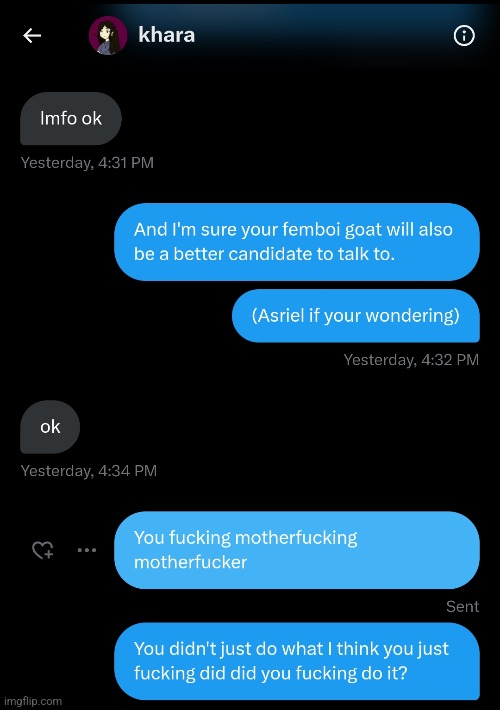
Task: Click the 'Yesterday, 4:32 PM' timestamp
Action: (x=411, y=360)
